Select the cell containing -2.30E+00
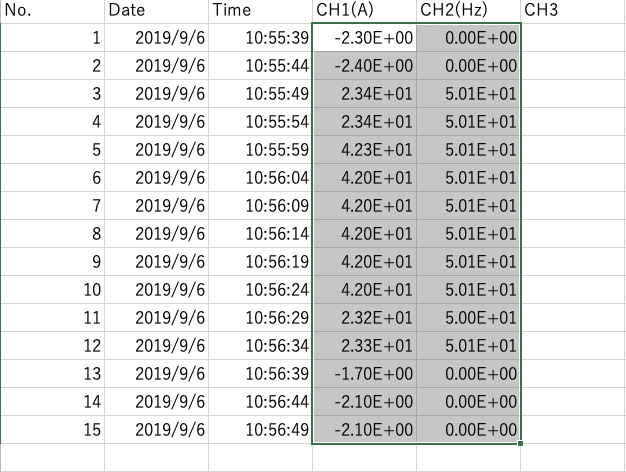 (364, 38)
